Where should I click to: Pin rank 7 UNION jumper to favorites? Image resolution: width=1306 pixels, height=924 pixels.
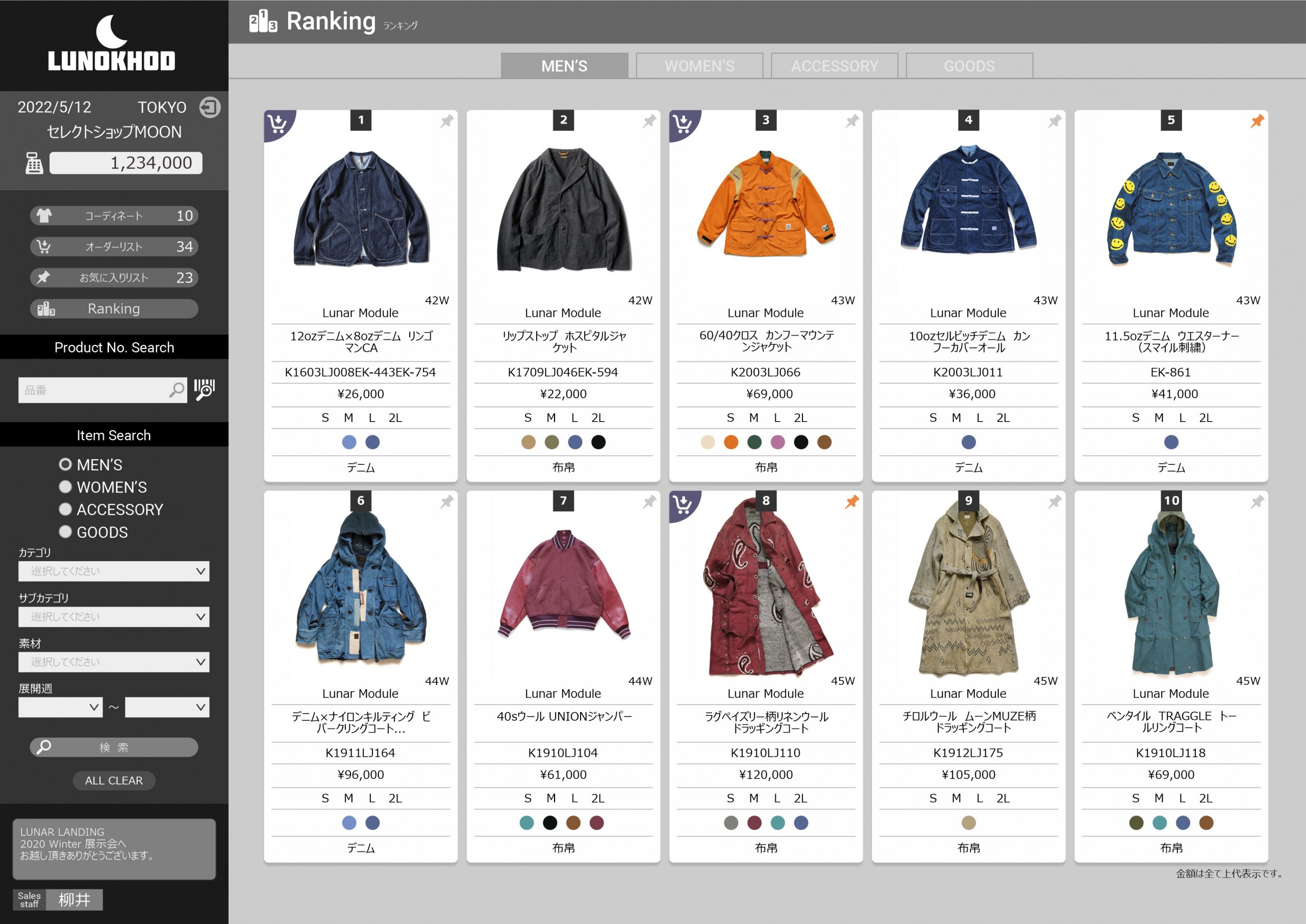tap(649, 502)
